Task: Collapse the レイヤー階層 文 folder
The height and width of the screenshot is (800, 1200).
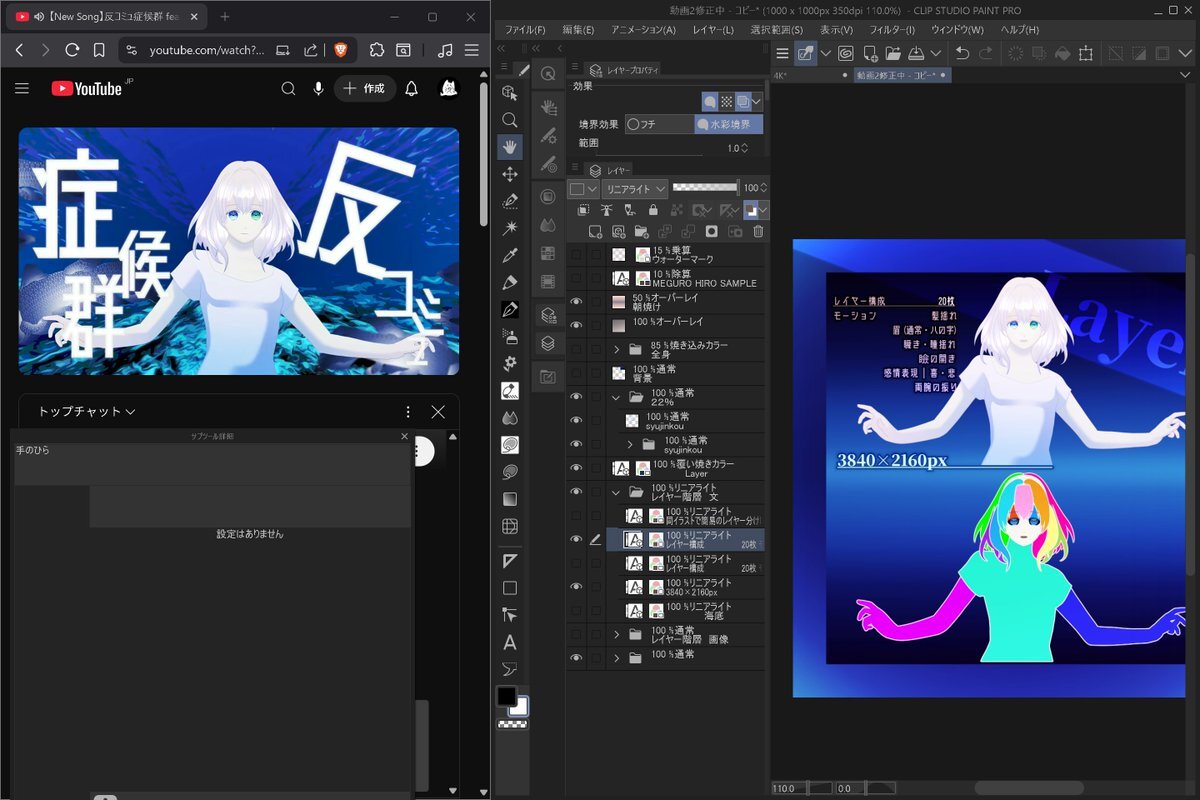Action: pyautogui.click(x=617, y=492)
